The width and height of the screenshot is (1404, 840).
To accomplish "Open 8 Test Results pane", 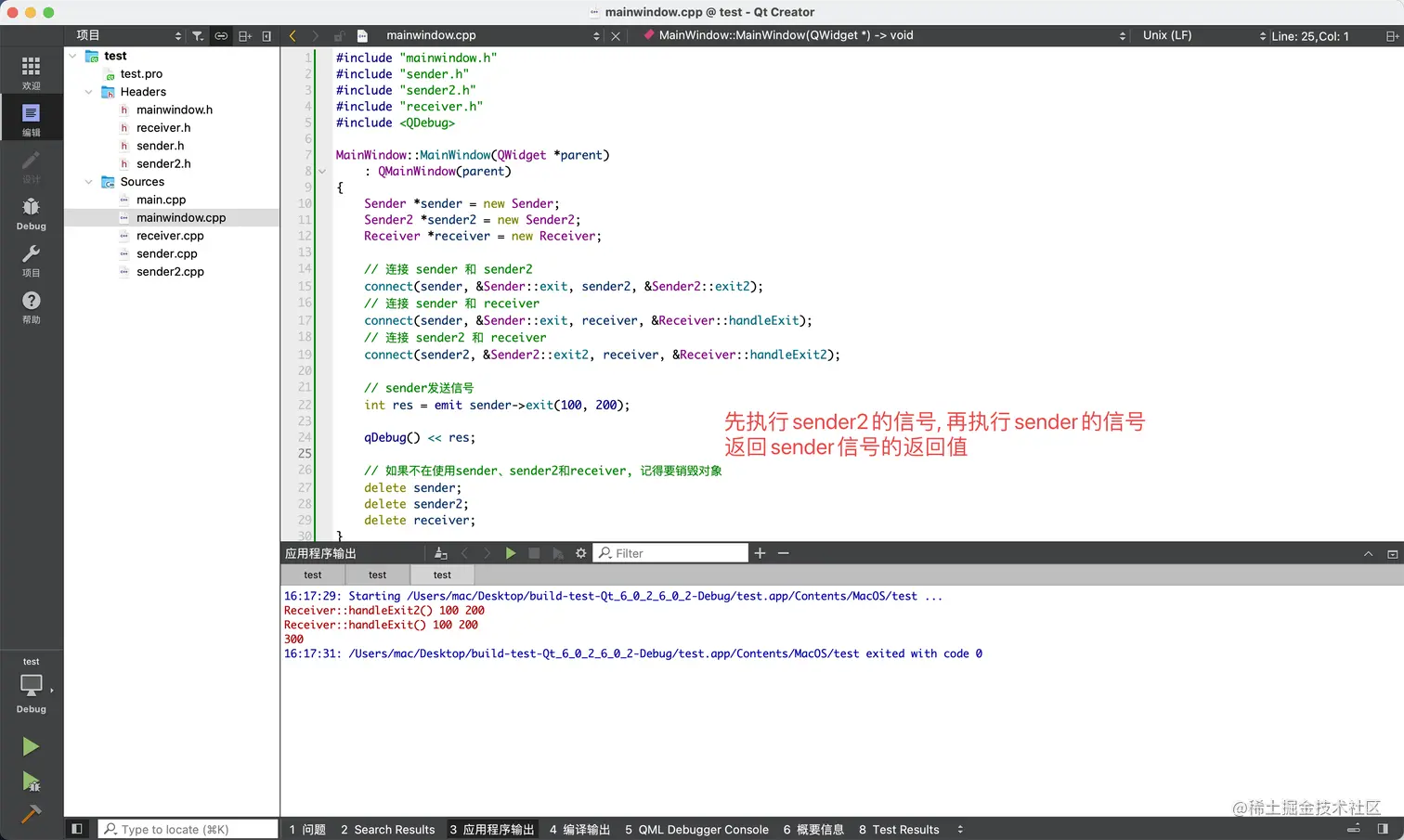I will click(899, 829).
